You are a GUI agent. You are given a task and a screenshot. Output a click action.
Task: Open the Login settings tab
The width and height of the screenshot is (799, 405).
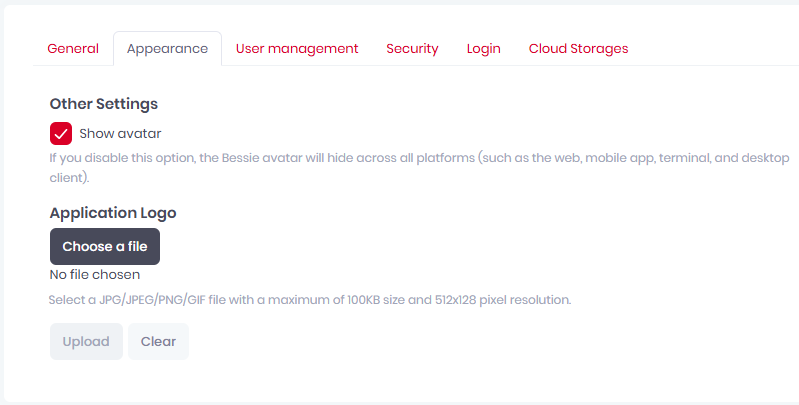[x=483, y=48]
